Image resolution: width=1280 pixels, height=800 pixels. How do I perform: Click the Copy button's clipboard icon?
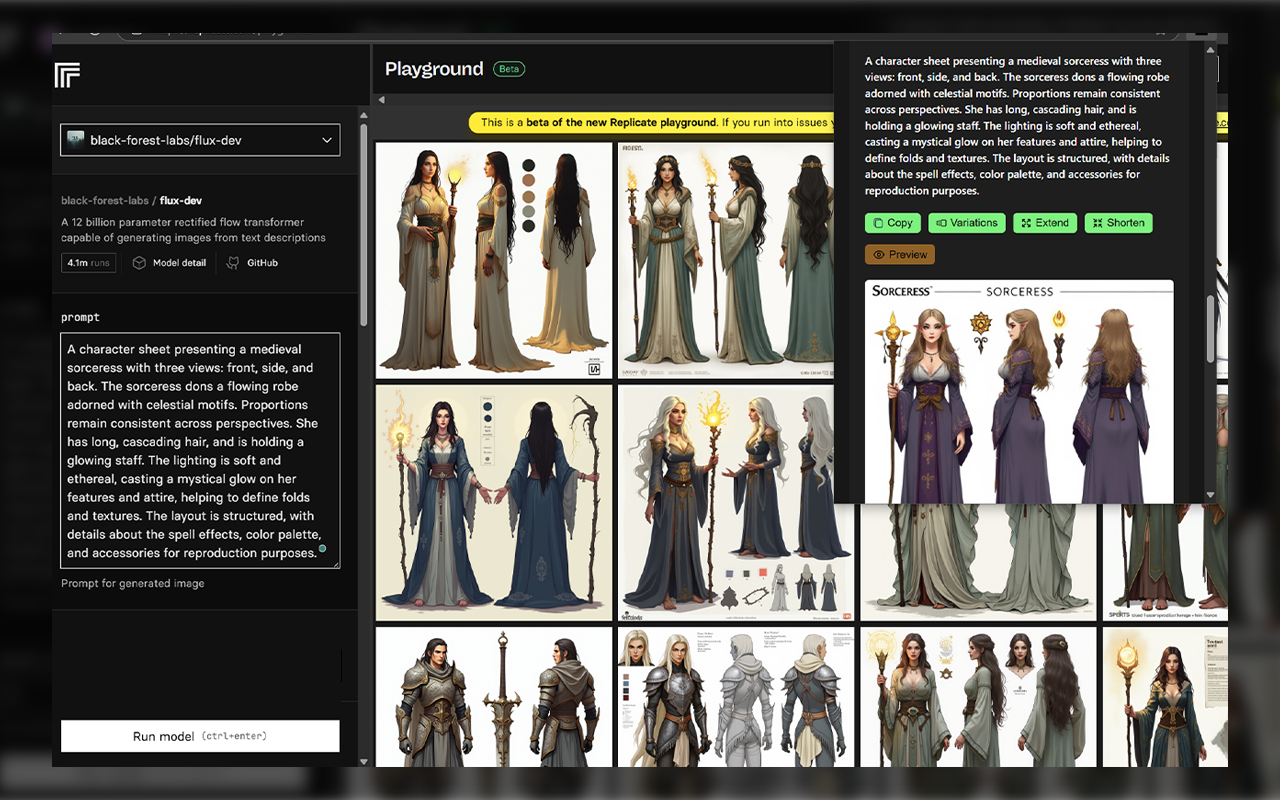(x=878, y=223)
